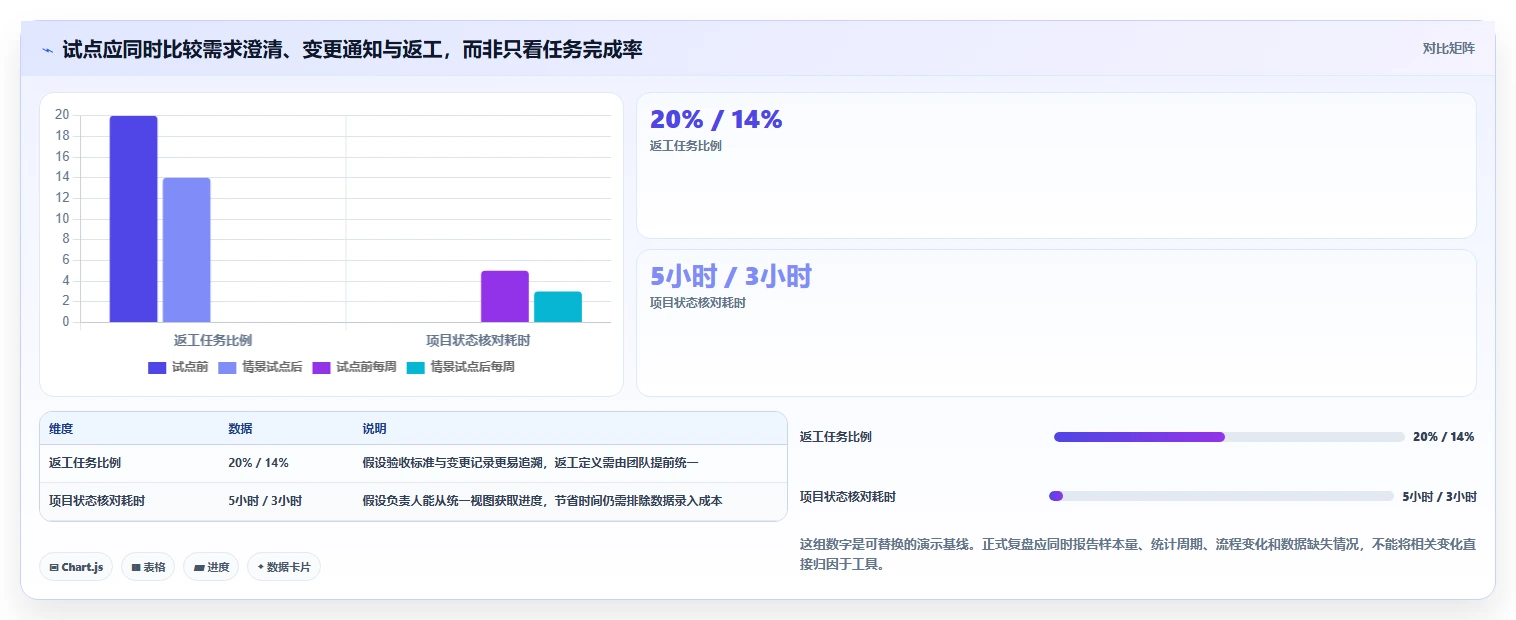The height and width of the screenshot is (620, 1516).
Task: Click the 20% / 14% cell in the table
Action: coord(258,463)
